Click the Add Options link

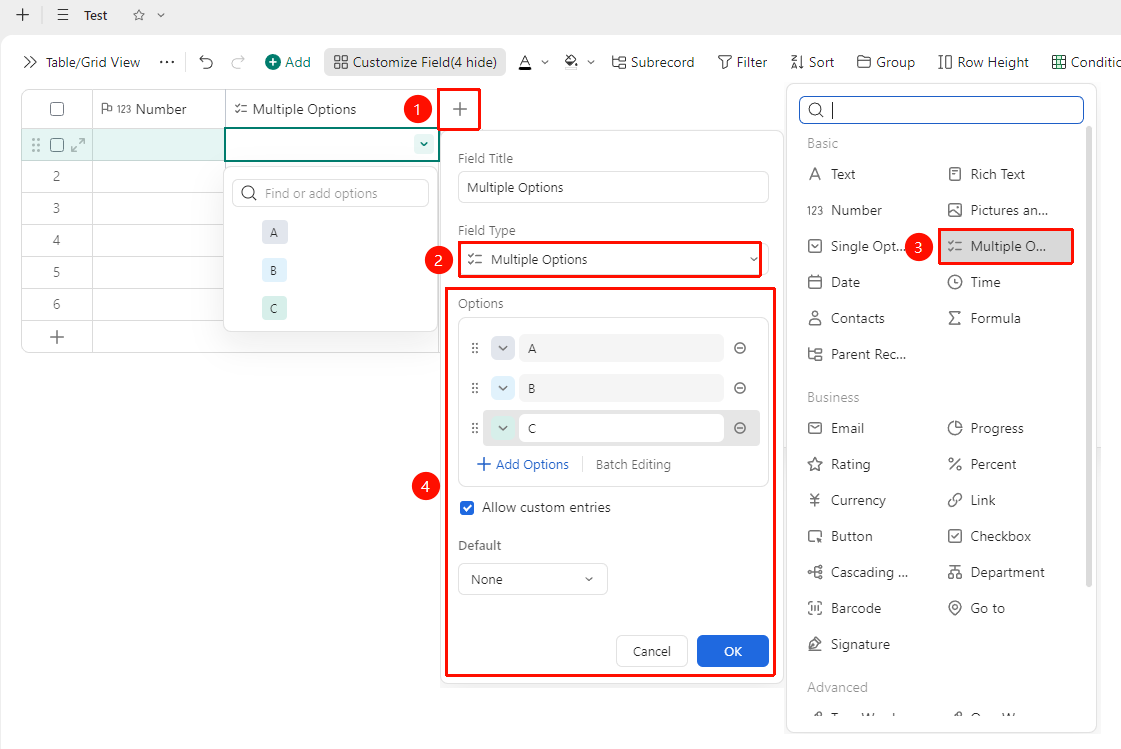tap(523, 465)
